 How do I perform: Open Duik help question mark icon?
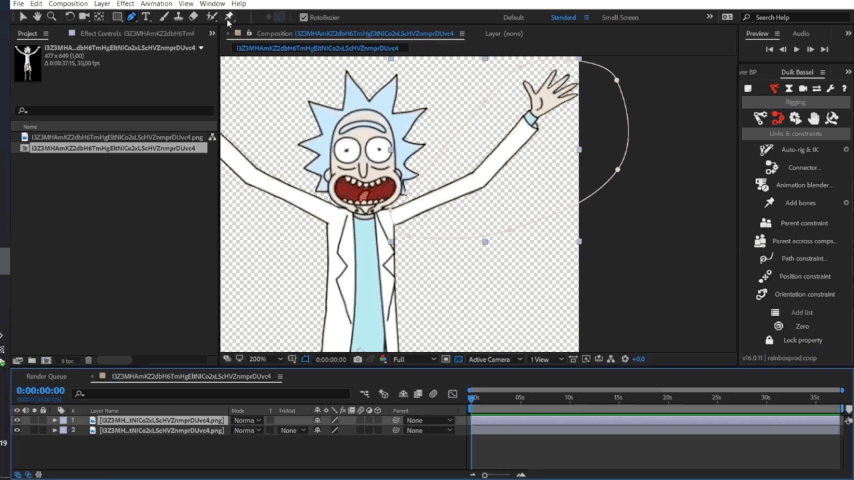click(x=844, y=88)
